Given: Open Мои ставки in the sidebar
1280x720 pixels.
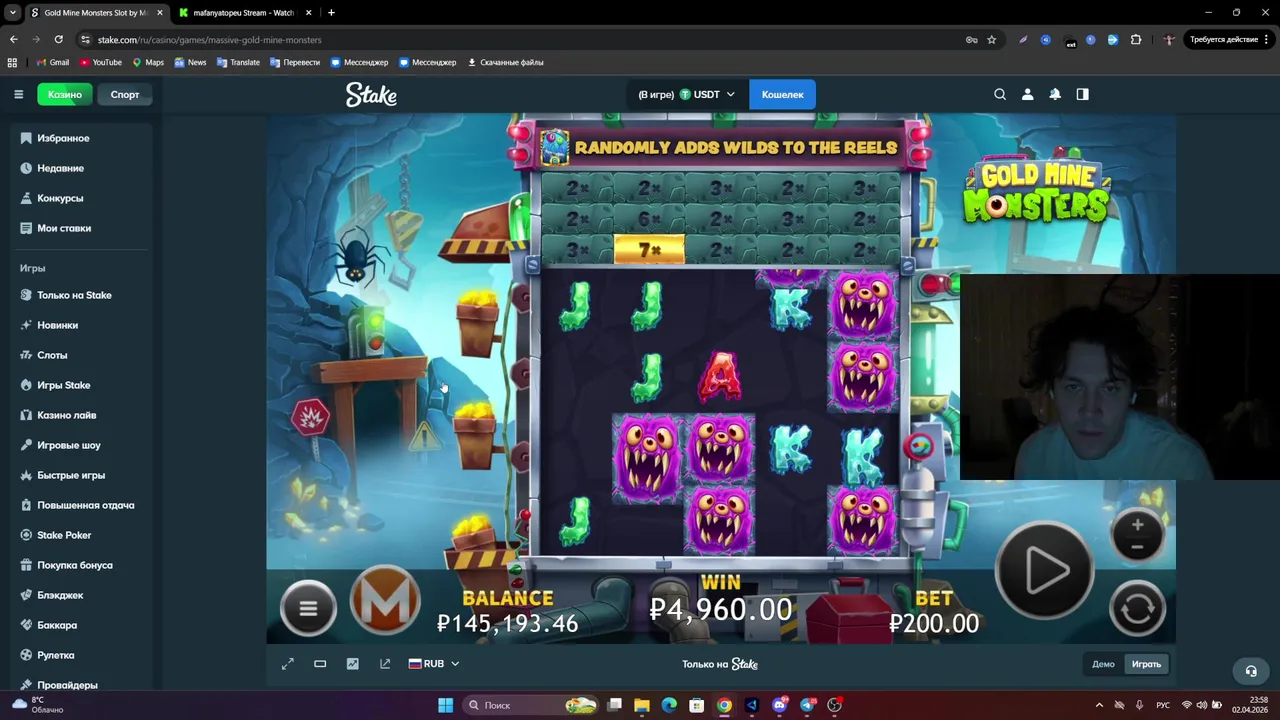Looking at the screenshot, I should pyautogui.click(x=80, y=228).
